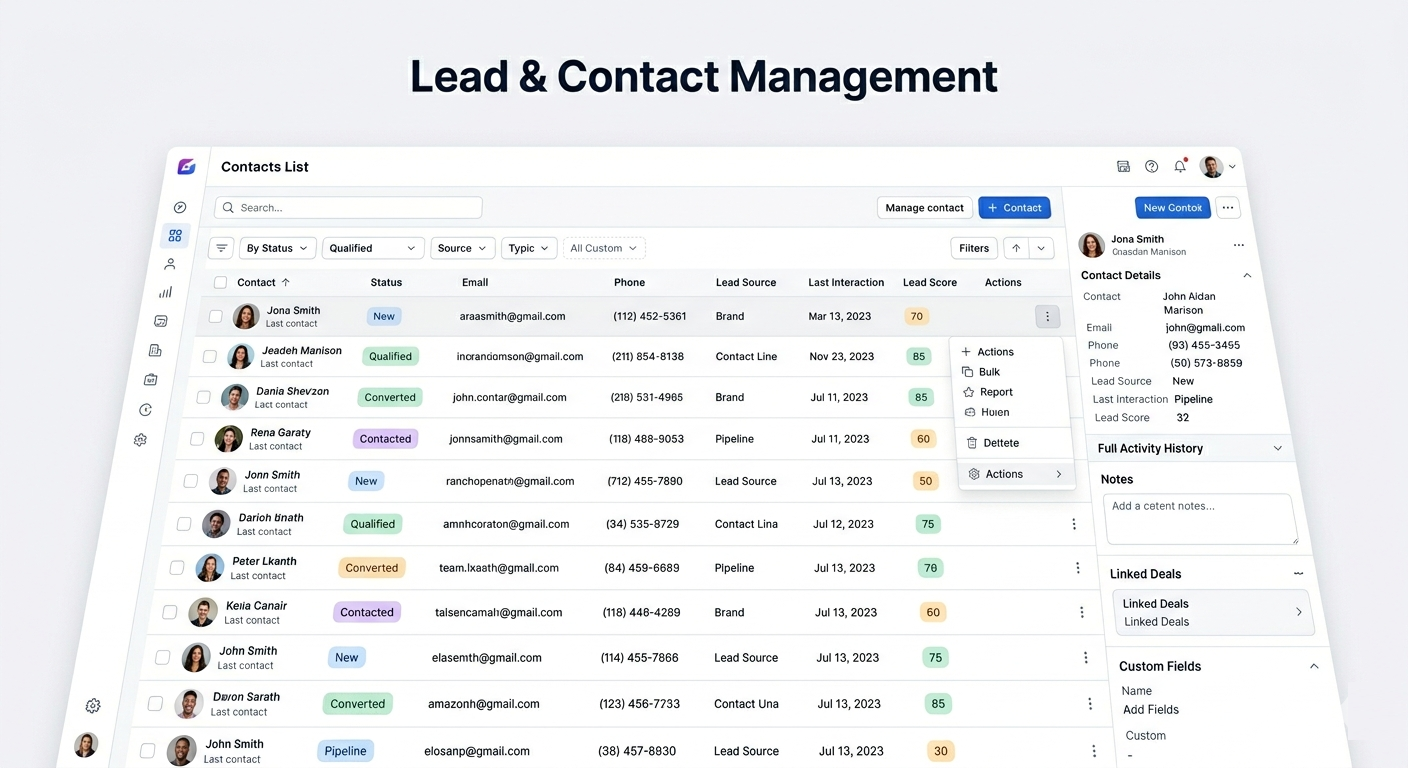
Task: Collapse the Contact Details section
Action: pos(1246,274)
